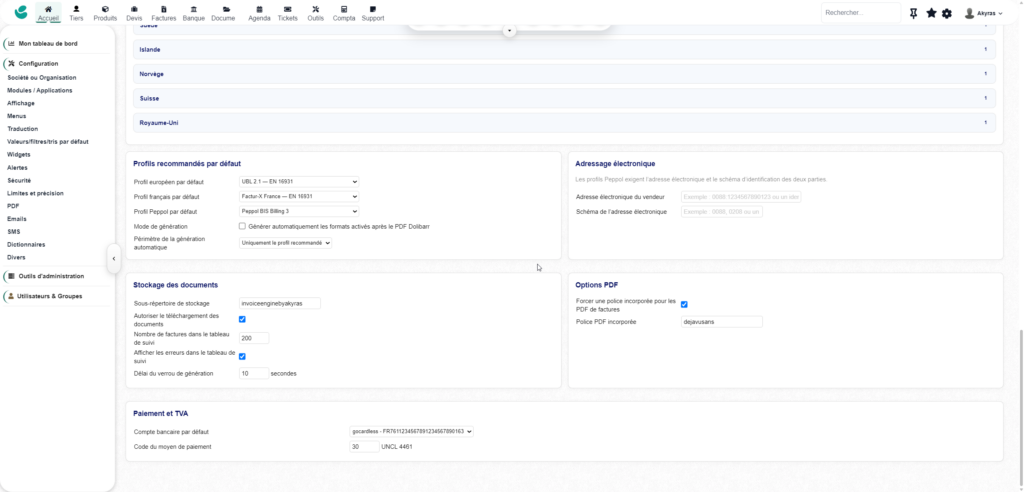Open PDF settings sidebar link
The width and height of the screenshot is (1024, 492).
(13, 206)
